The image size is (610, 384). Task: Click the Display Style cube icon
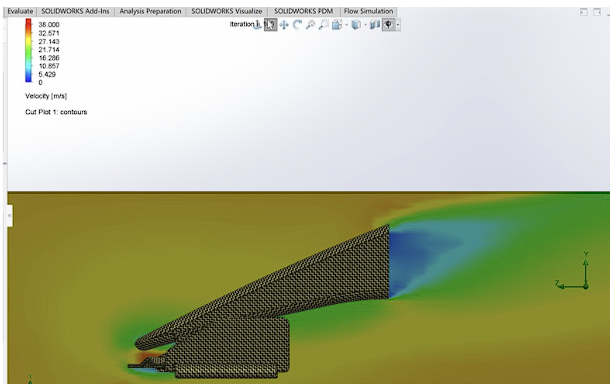[356, 25]
